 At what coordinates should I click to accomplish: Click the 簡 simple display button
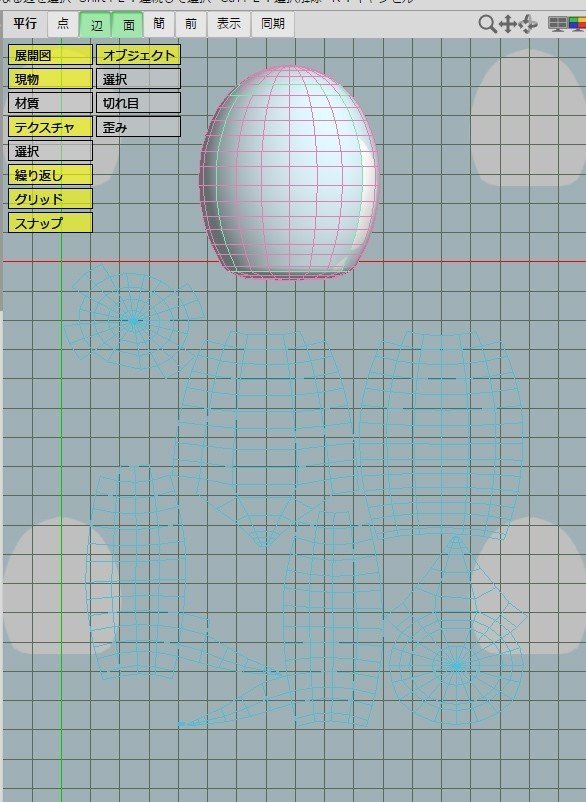[x=159, y=24]
